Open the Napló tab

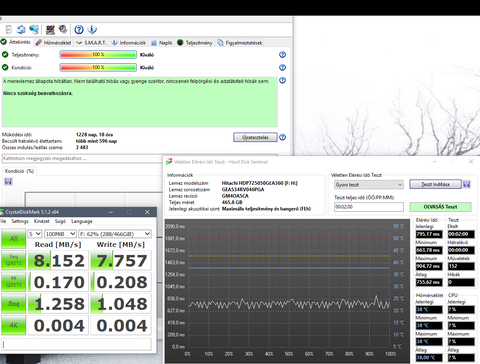point(162,43)
